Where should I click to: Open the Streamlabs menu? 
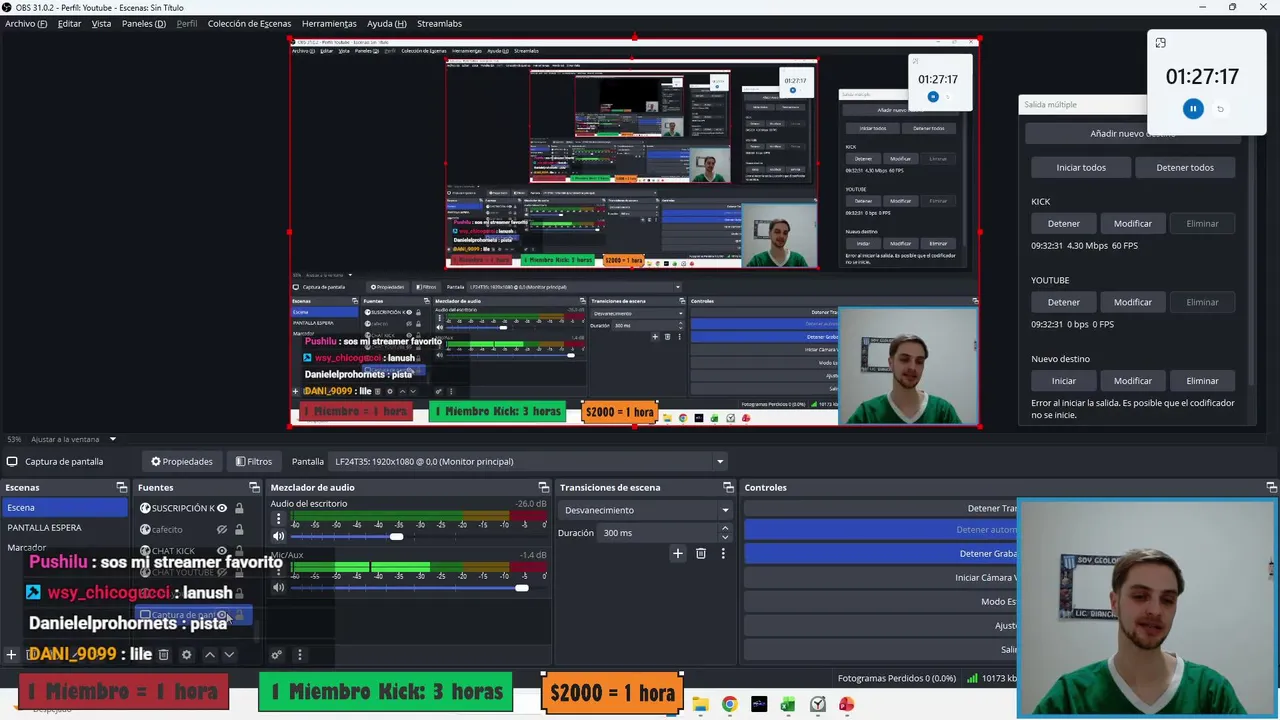439,23
